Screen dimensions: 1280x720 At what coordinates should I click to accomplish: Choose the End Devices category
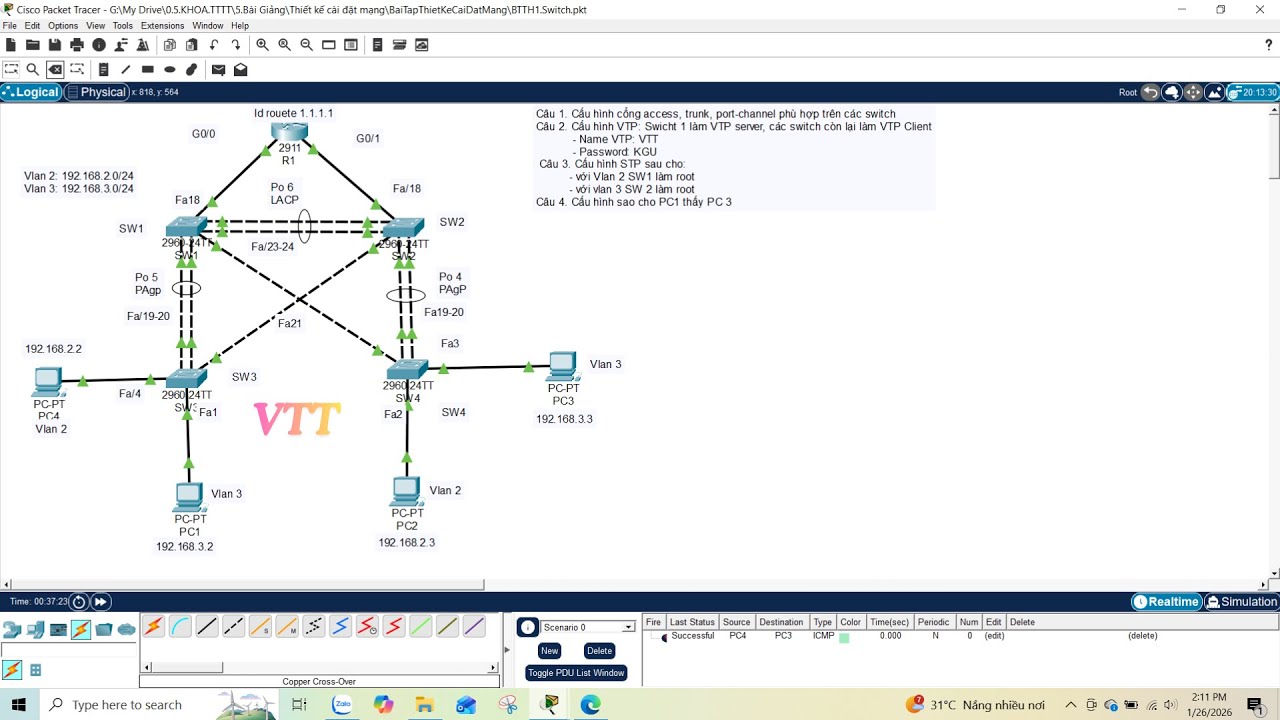(x=35, y=629)
